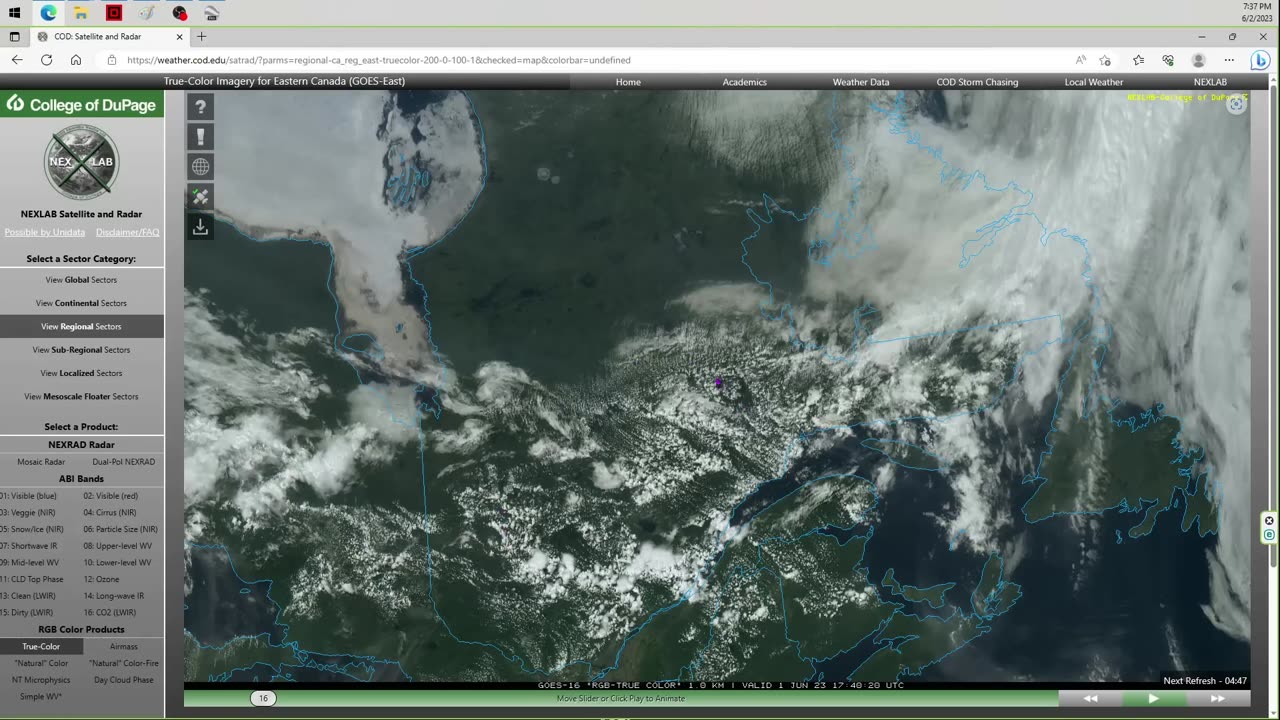Open the Home menu item
Screen dimensions: 1280x720
pyautogui.click(x=628, y=82)
